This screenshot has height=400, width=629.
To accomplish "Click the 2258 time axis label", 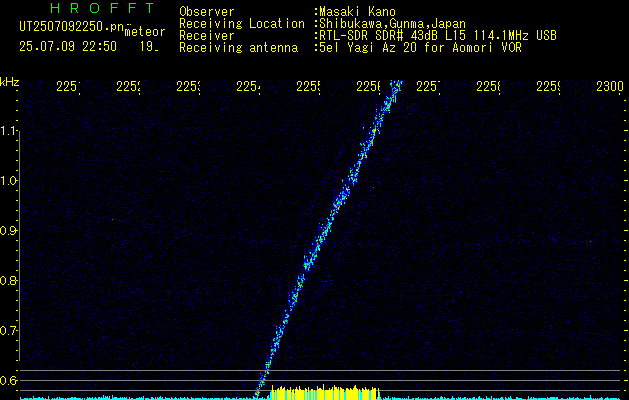I will click(489, 86).
